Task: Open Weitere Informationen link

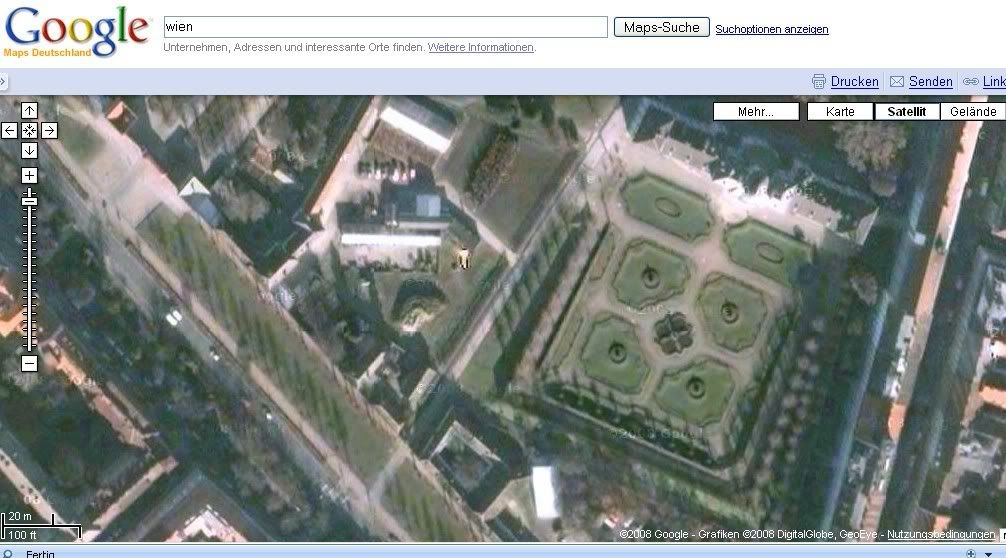Action: (481, 47)
